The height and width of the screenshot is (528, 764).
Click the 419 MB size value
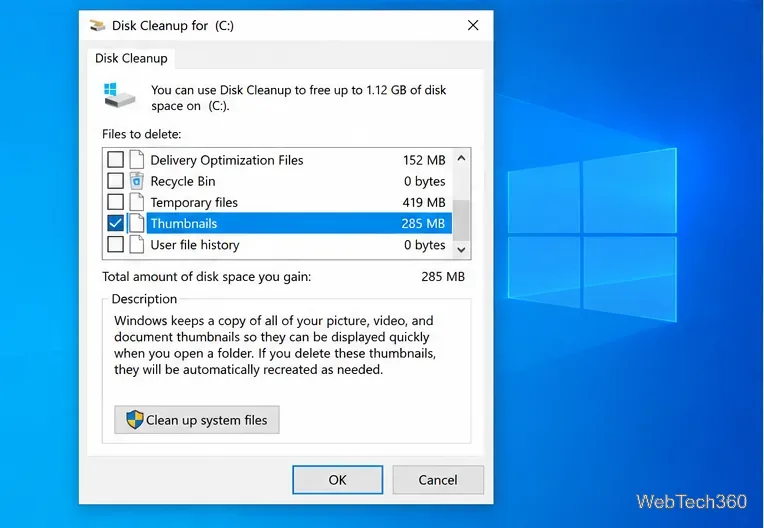424,203
